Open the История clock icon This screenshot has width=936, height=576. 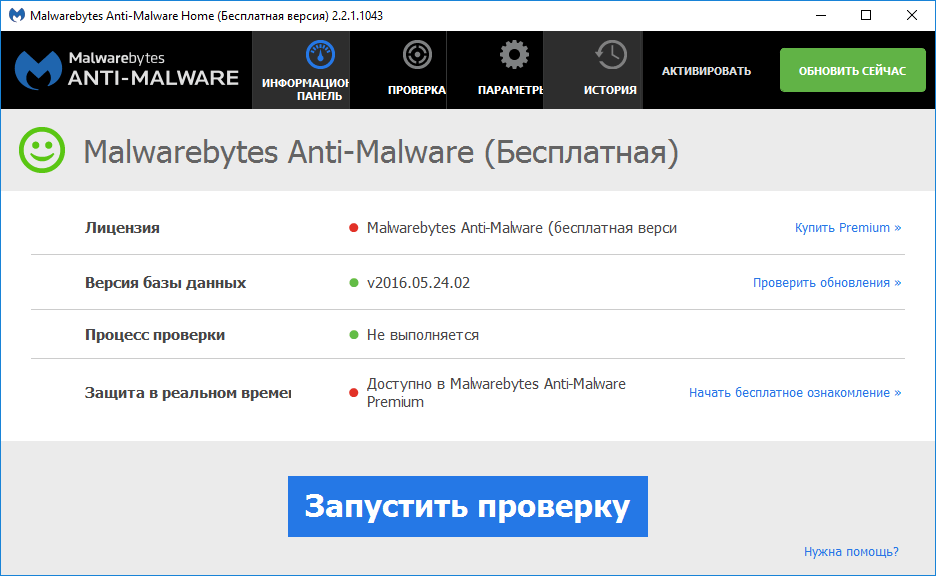[x=608, y=53]
